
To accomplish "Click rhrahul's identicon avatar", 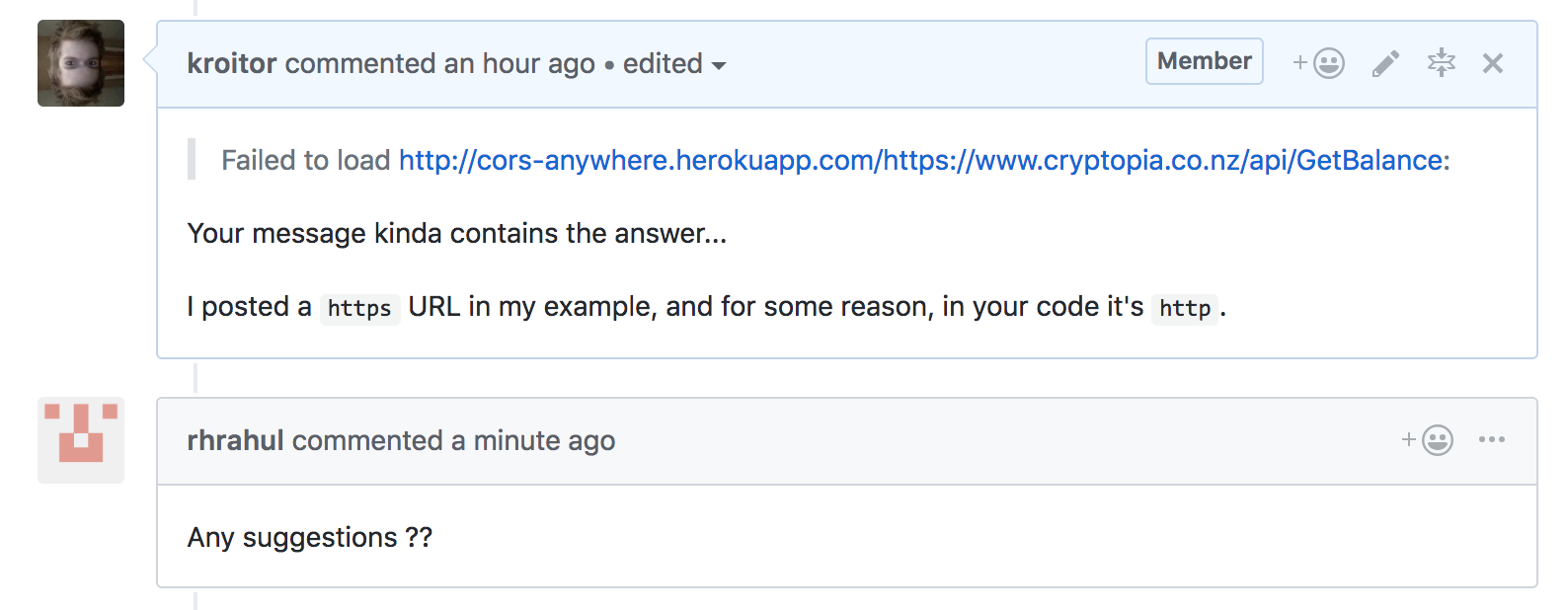I will tap(80, 441).
